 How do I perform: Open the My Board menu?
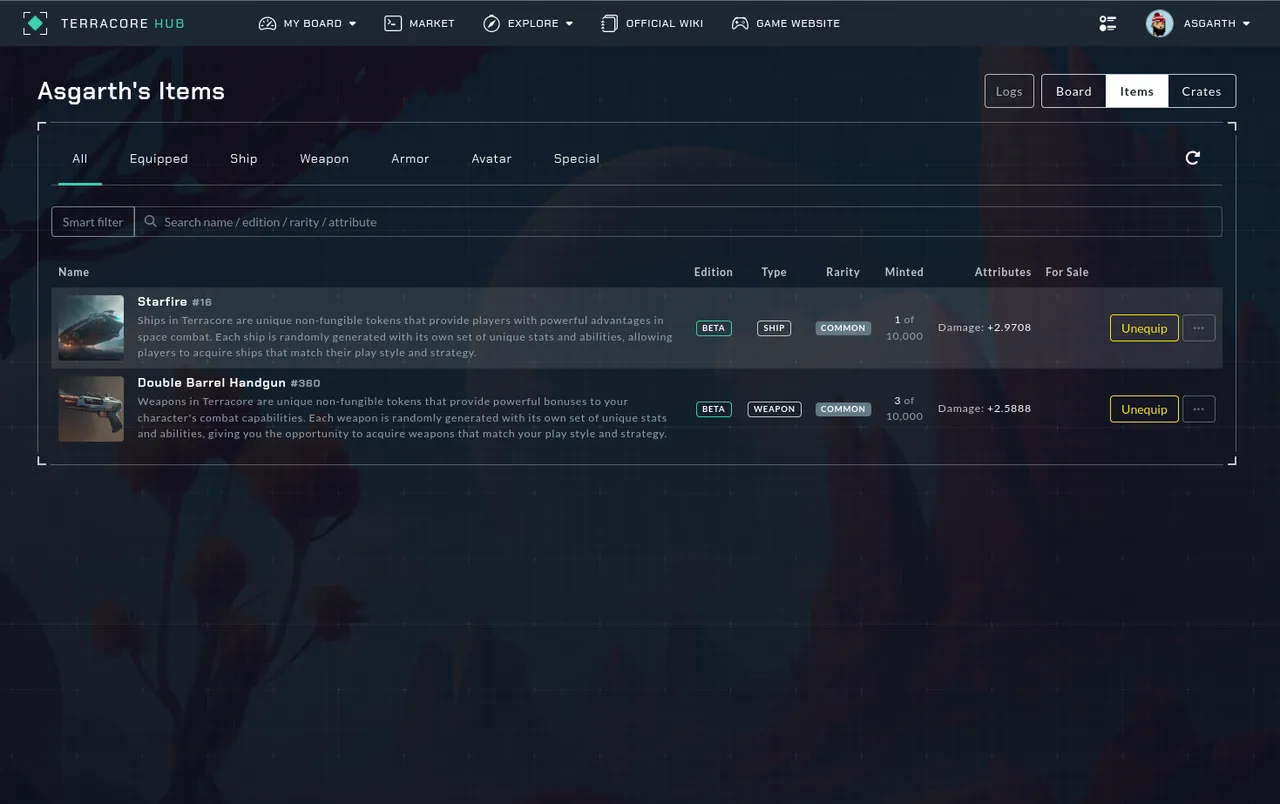point(308,23)
